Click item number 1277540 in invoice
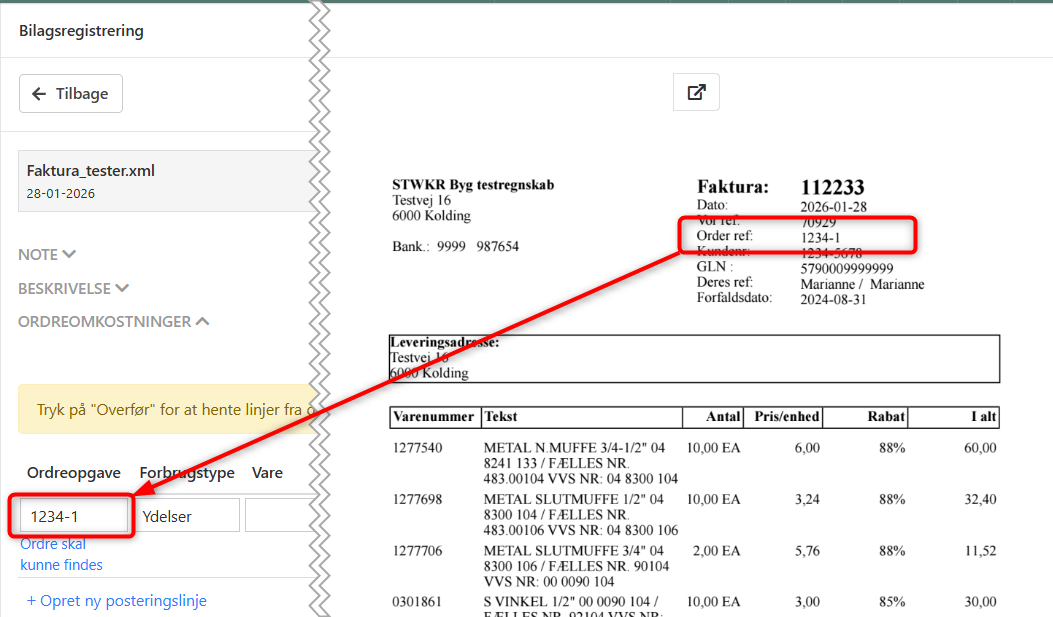This screenshot has height=617, width=1053. [420, 448]
